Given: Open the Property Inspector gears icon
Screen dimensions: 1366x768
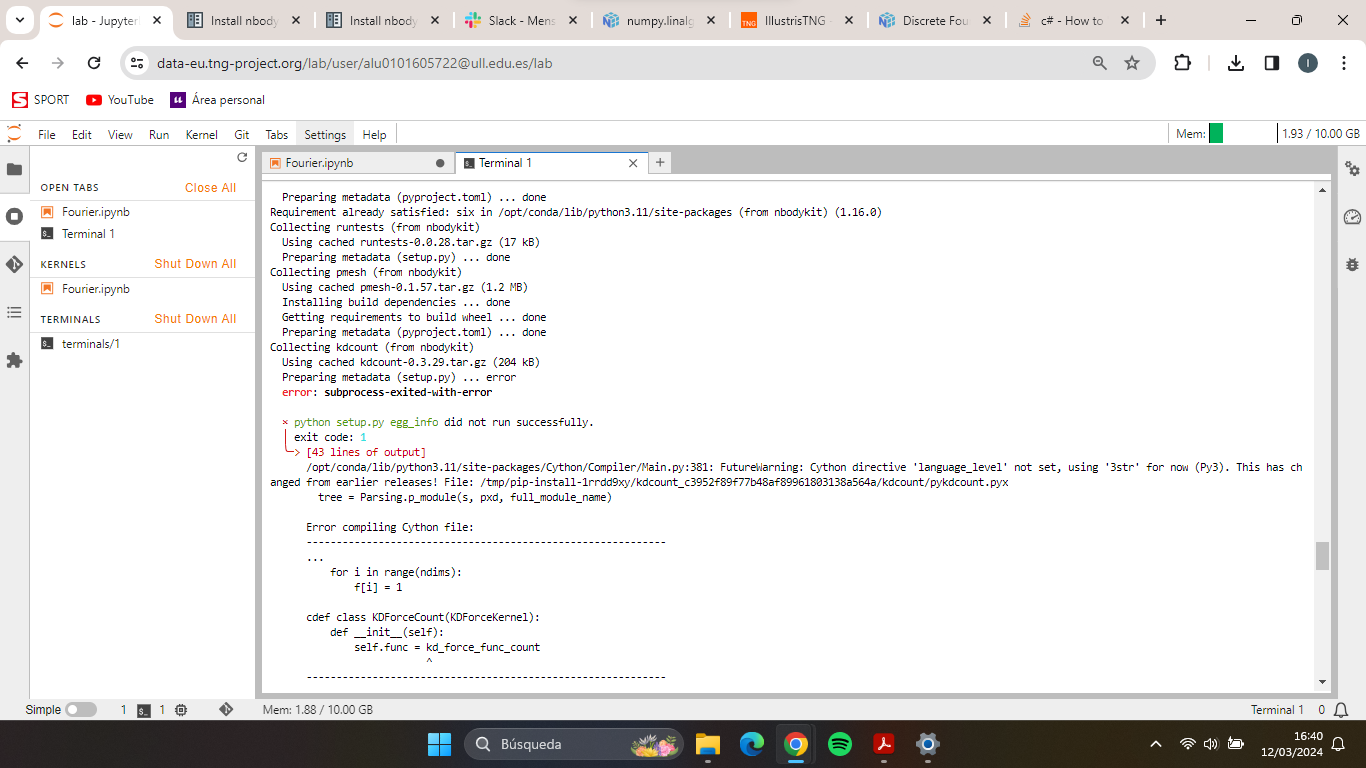Looking at the screenshot, I should pyautogui.click(x=1352, y=169).
